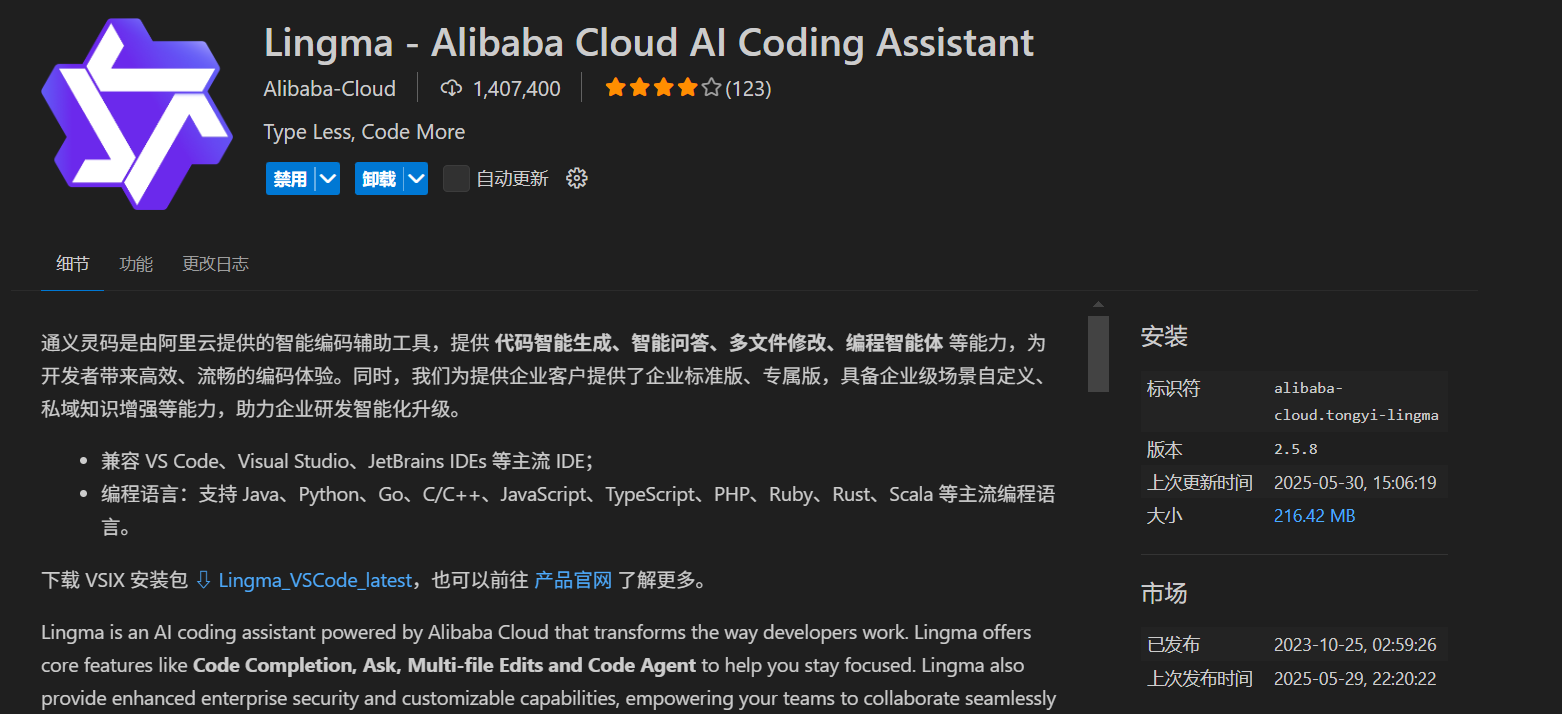Open the Lingma_VSCode_latest download link
This screenshot has height=714, width=1562.
[315, 580]
